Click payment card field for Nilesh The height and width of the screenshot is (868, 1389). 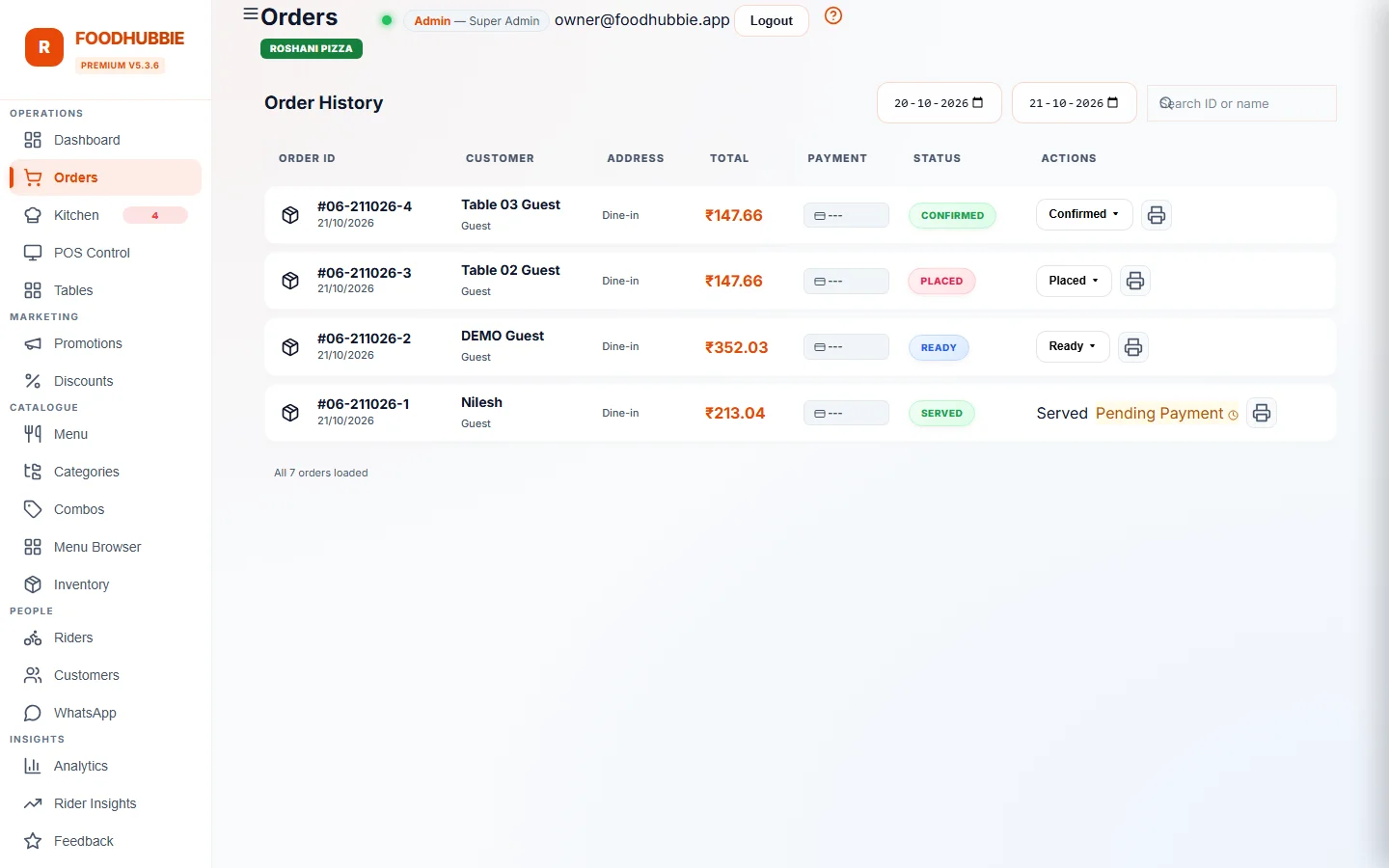tap(846, 413)
